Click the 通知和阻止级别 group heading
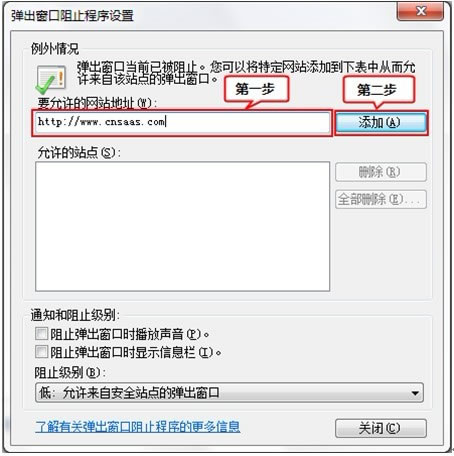454x456 pixels. [x=75, y=315]
